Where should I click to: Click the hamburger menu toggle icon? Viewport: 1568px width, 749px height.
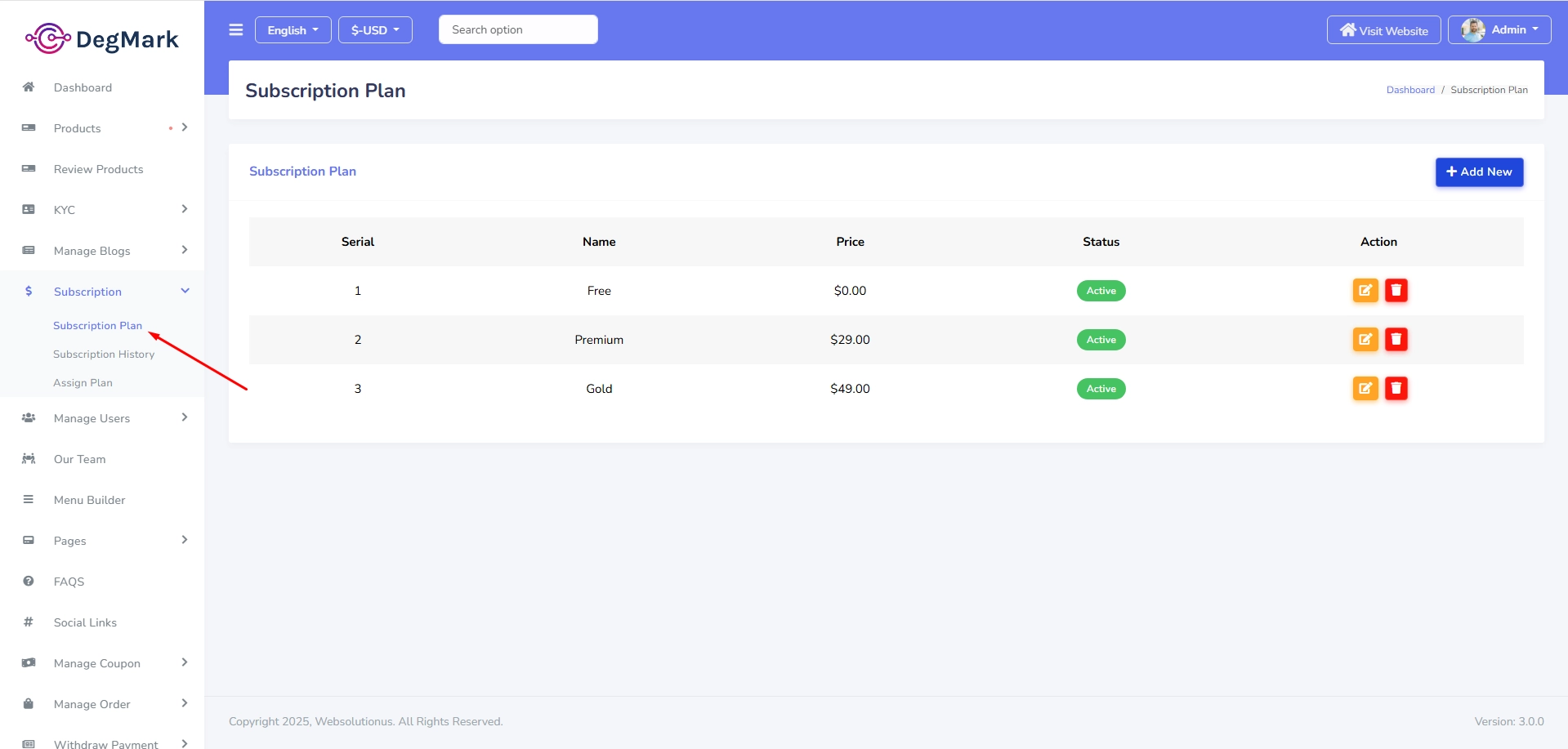[236, 30]
